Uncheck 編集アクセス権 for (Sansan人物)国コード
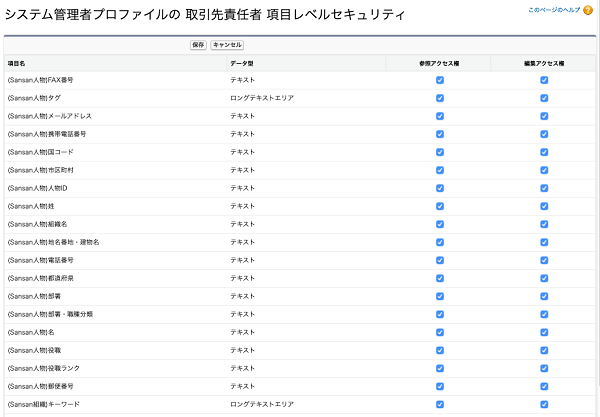Screen dimensions: 600x417 544,152
